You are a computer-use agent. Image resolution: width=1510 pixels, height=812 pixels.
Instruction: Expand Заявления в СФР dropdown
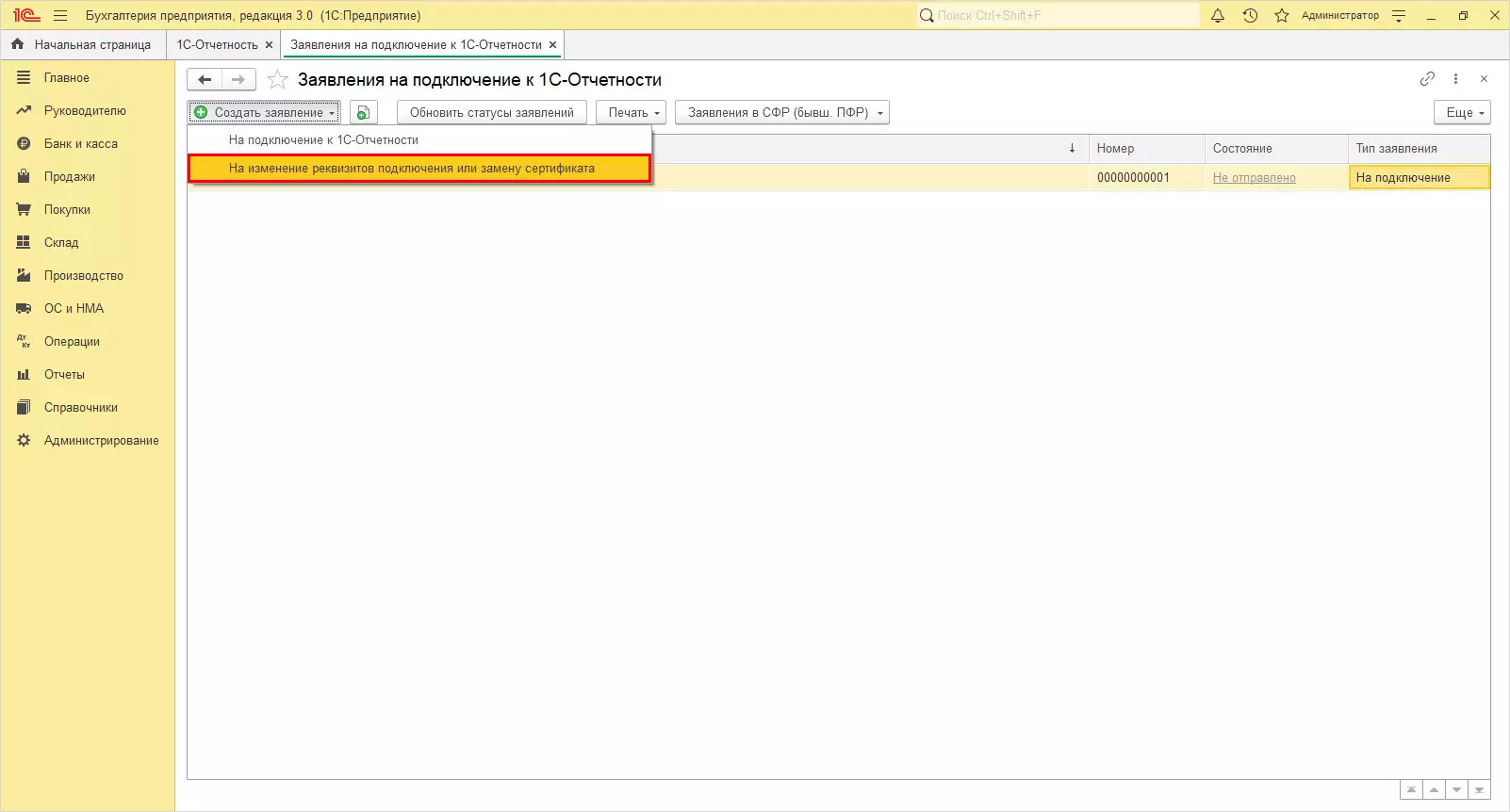782,113
